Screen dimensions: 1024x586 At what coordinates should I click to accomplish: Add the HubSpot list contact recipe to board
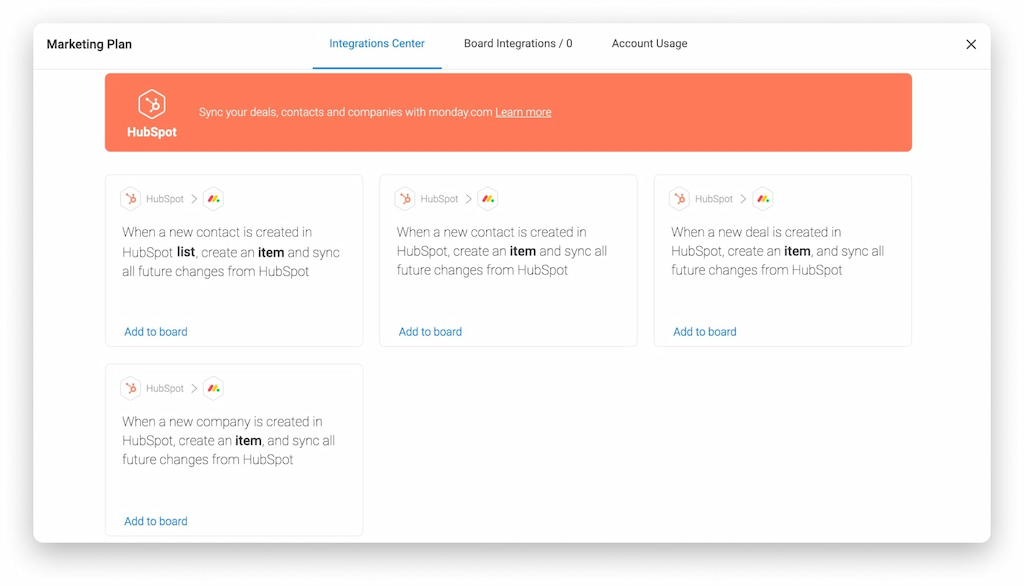pos(156,332)
